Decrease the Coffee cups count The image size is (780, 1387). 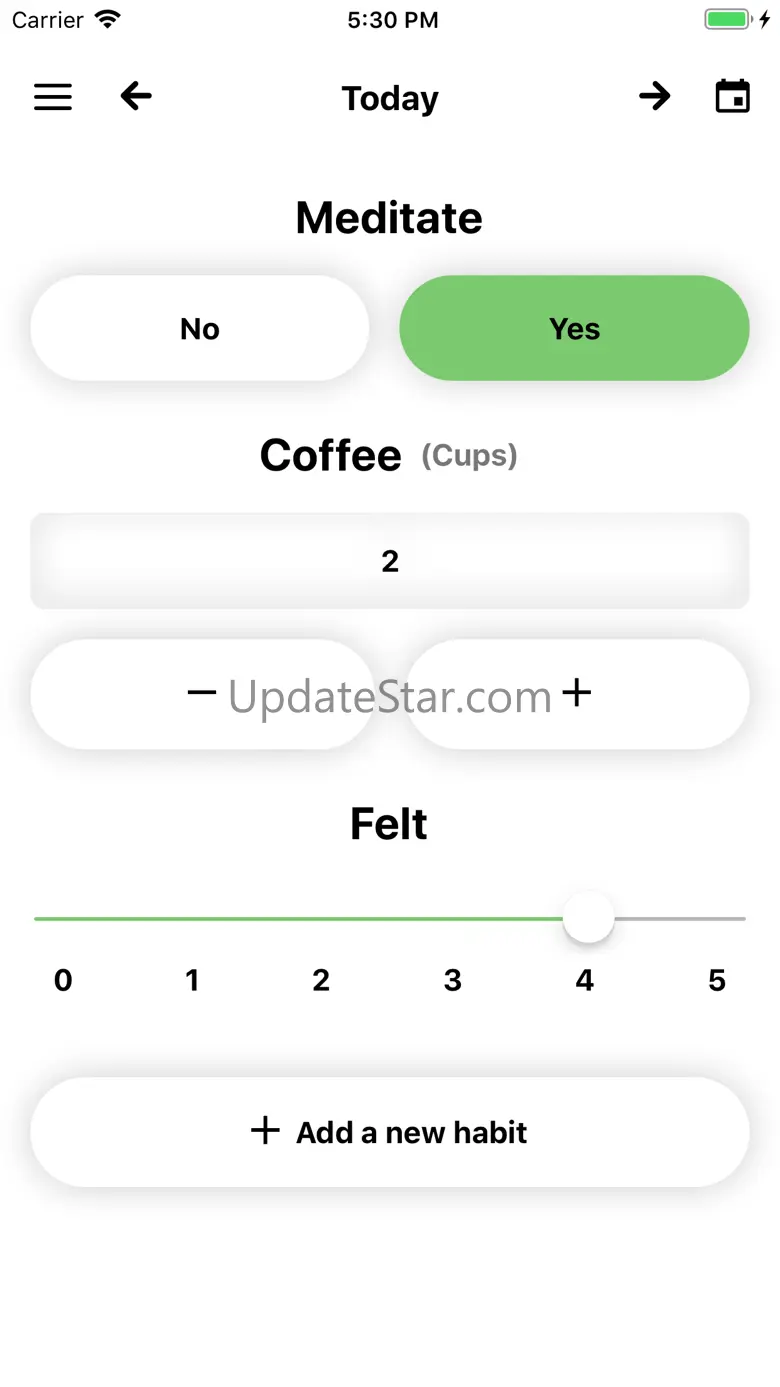click(201, 693)
